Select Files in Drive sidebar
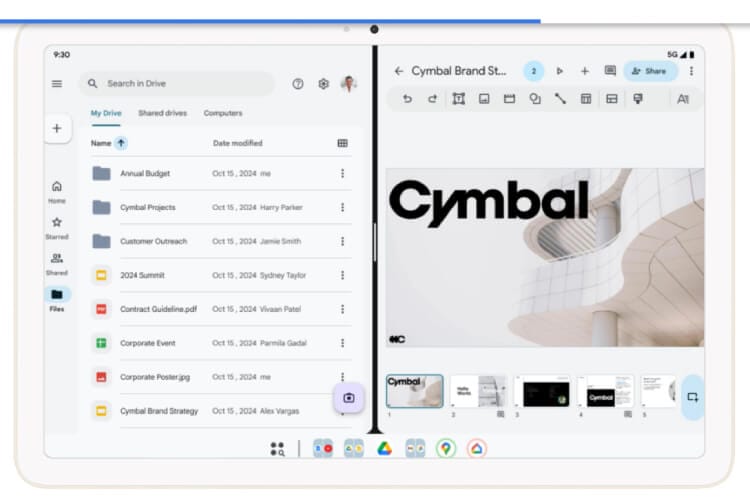This screenshot has width=750, height=500. 57,300
